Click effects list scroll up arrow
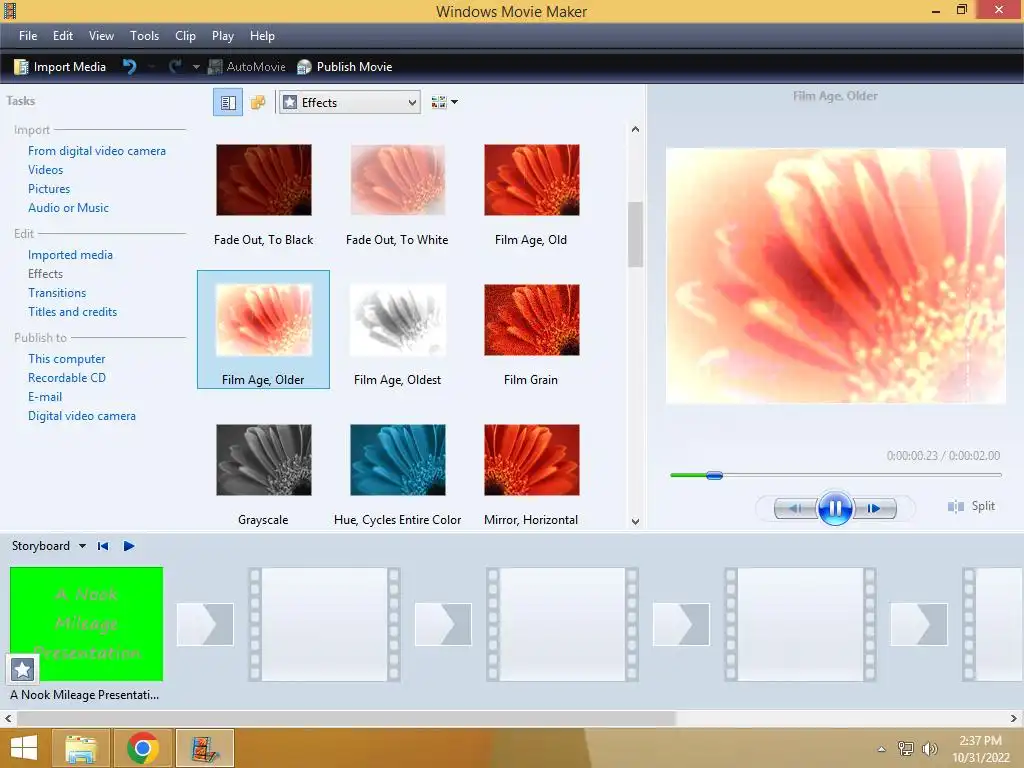1024x768 pixels. coord(635,129)
